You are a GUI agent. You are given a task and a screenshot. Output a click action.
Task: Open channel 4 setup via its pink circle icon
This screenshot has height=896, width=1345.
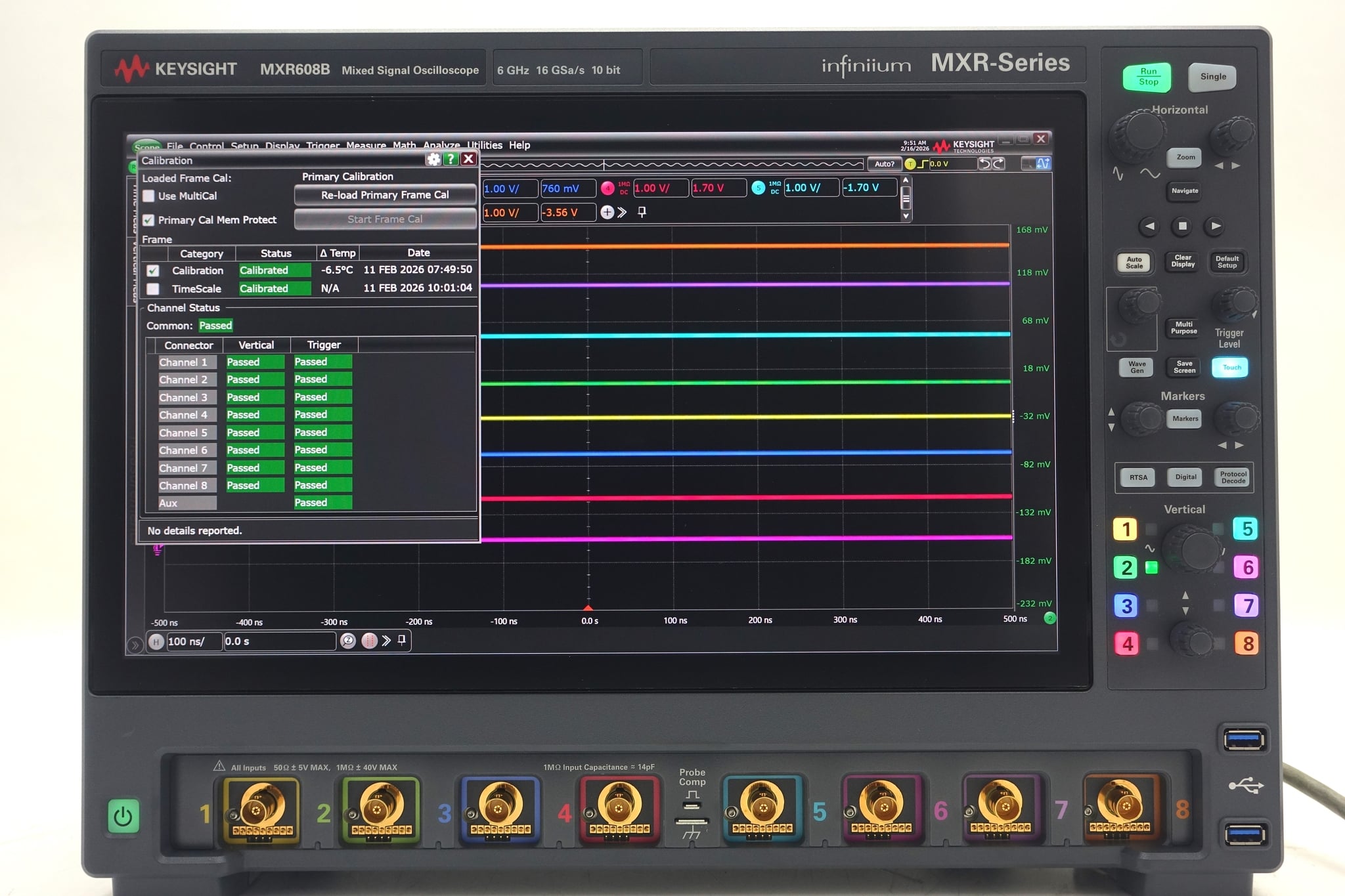pyautogui.click(x=607, y=188)
